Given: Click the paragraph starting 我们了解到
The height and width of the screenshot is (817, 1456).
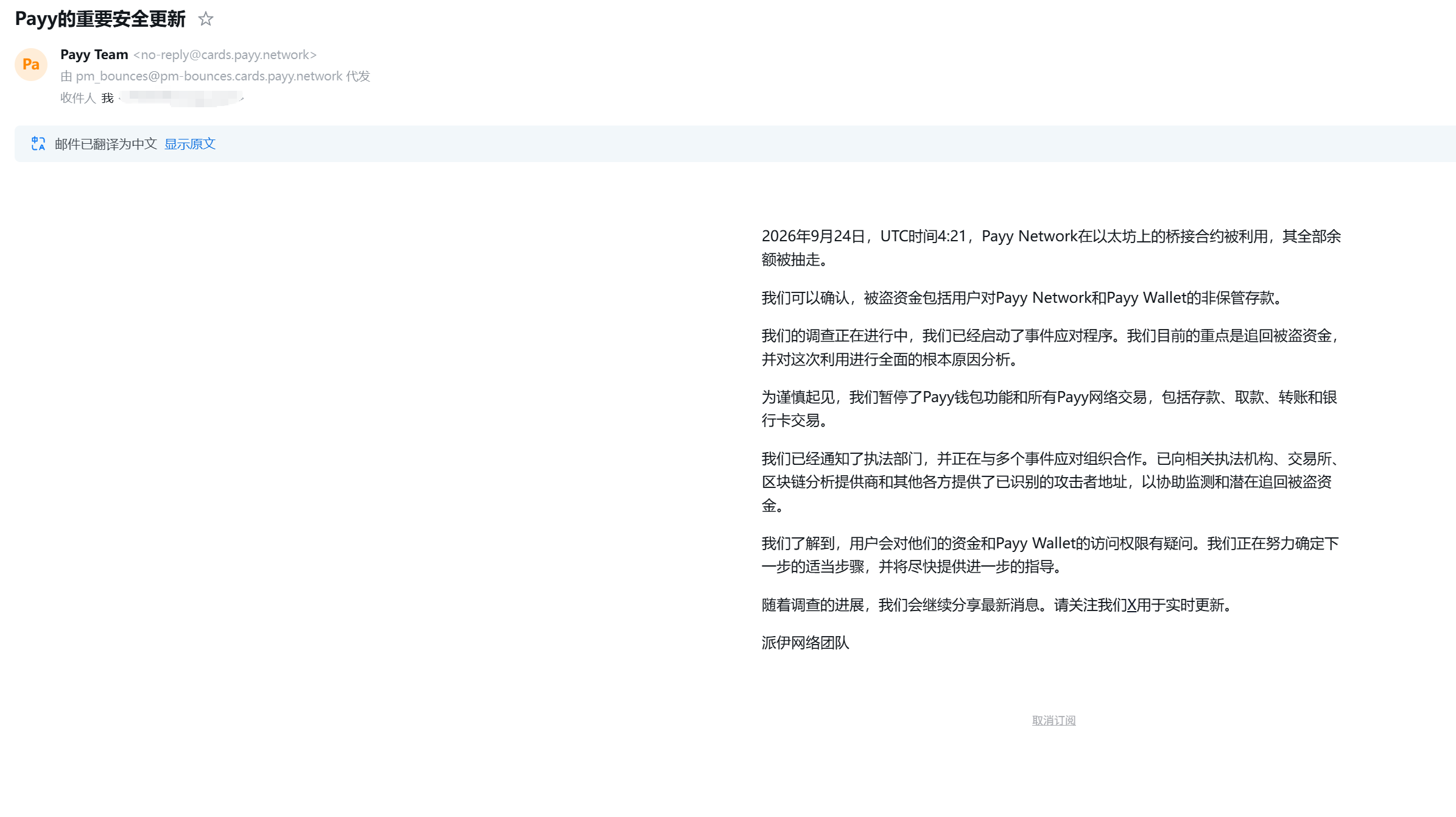Looking at the screenshot, I should click(1050, 555).
